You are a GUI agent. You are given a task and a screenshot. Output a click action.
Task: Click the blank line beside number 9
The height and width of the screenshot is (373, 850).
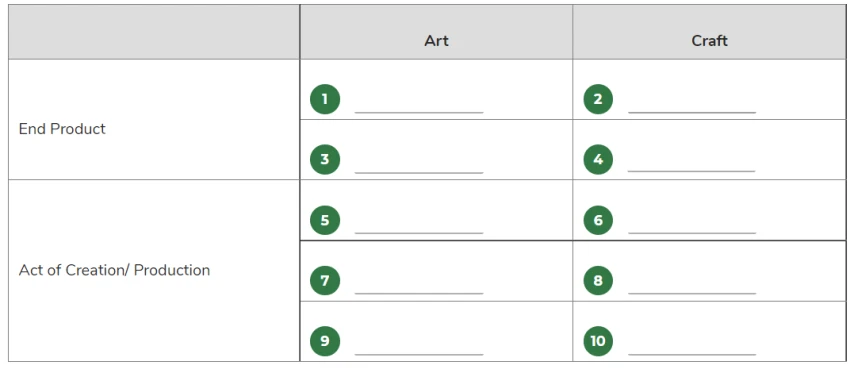pos(418,354)
